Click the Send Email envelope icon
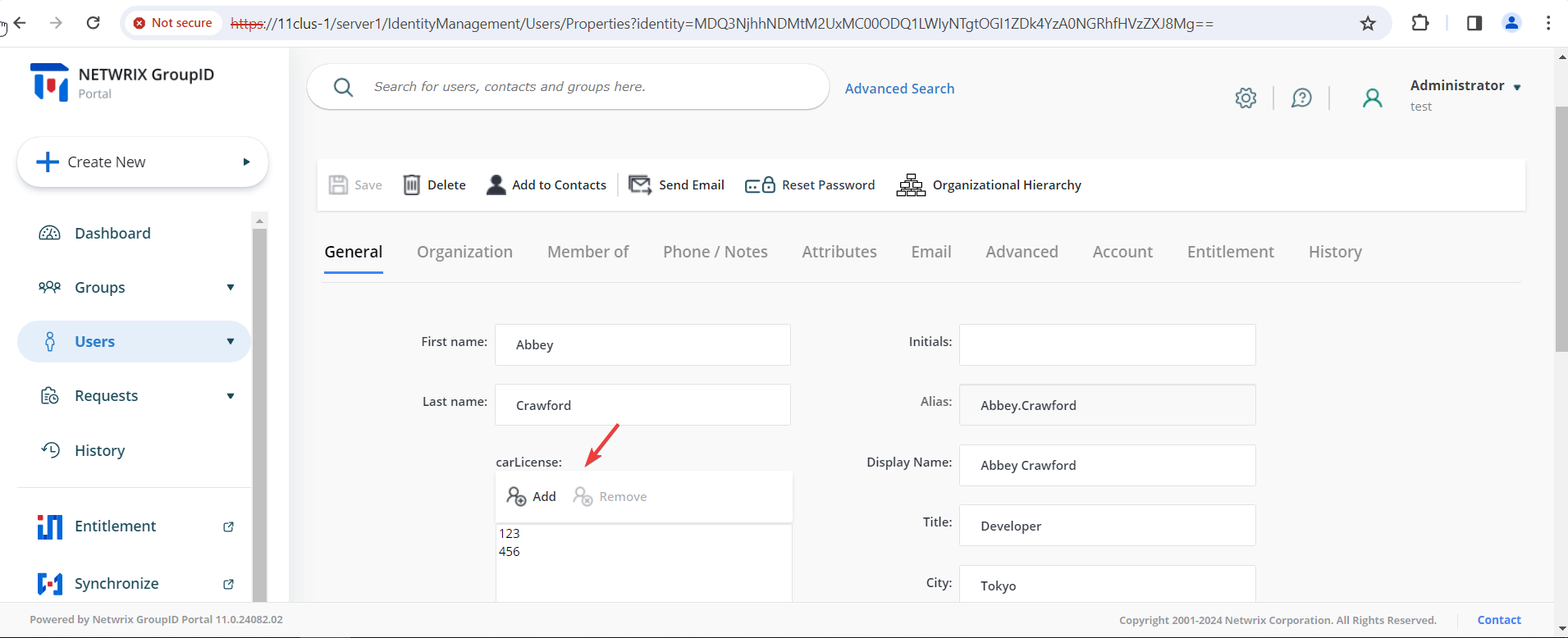The image size is (1568, 638). point(640,185)
